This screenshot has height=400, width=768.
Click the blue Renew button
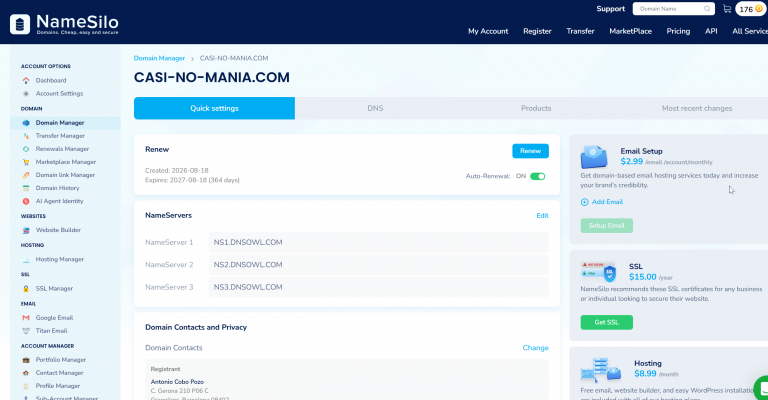point(530,151)
